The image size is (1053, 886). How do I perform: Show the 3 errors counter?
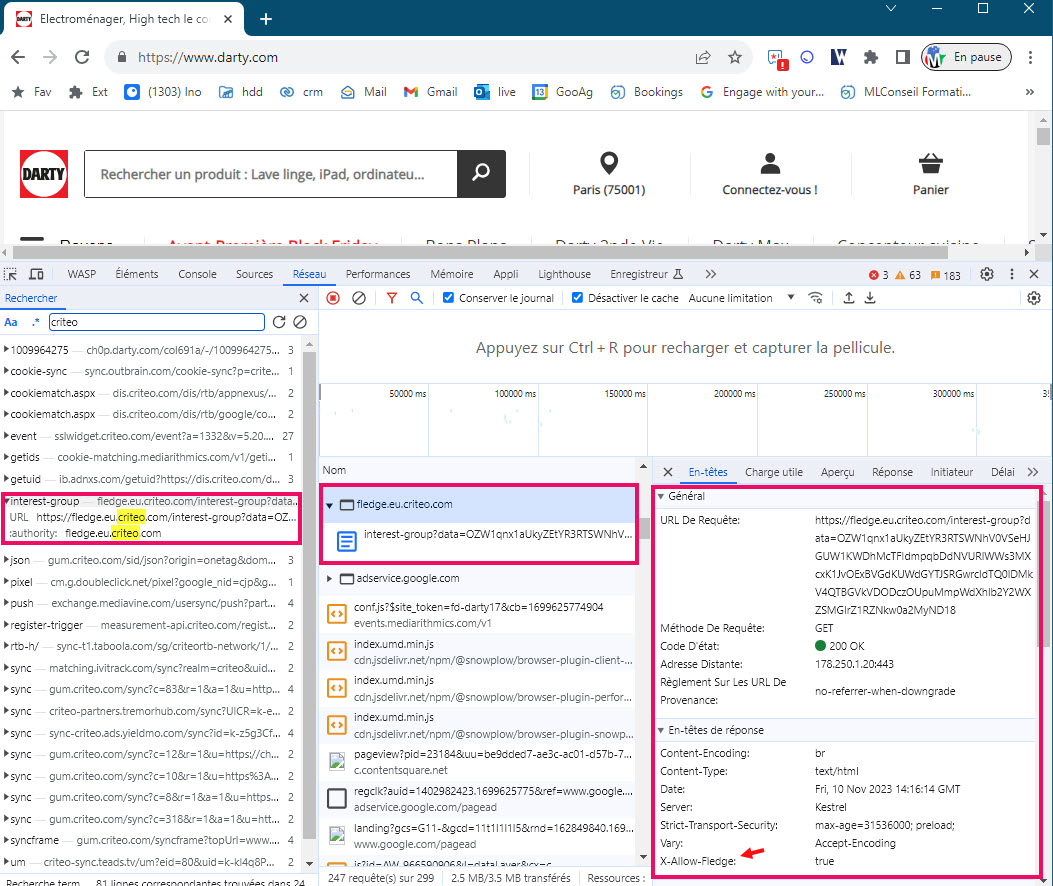click(x=878, y=275)
